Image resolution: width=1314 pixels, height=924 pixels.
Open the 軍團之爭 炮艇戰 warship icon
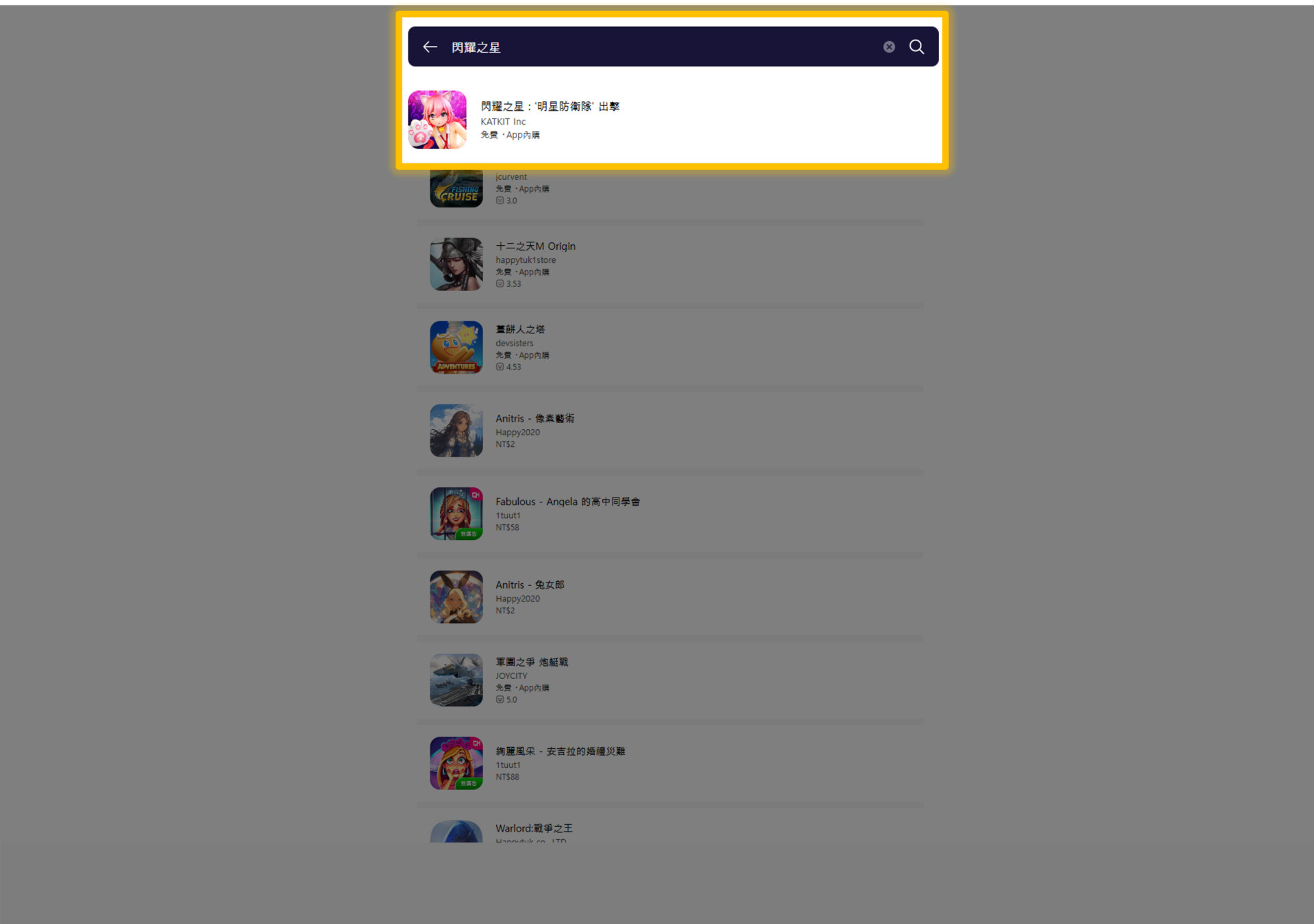[456, 680]
